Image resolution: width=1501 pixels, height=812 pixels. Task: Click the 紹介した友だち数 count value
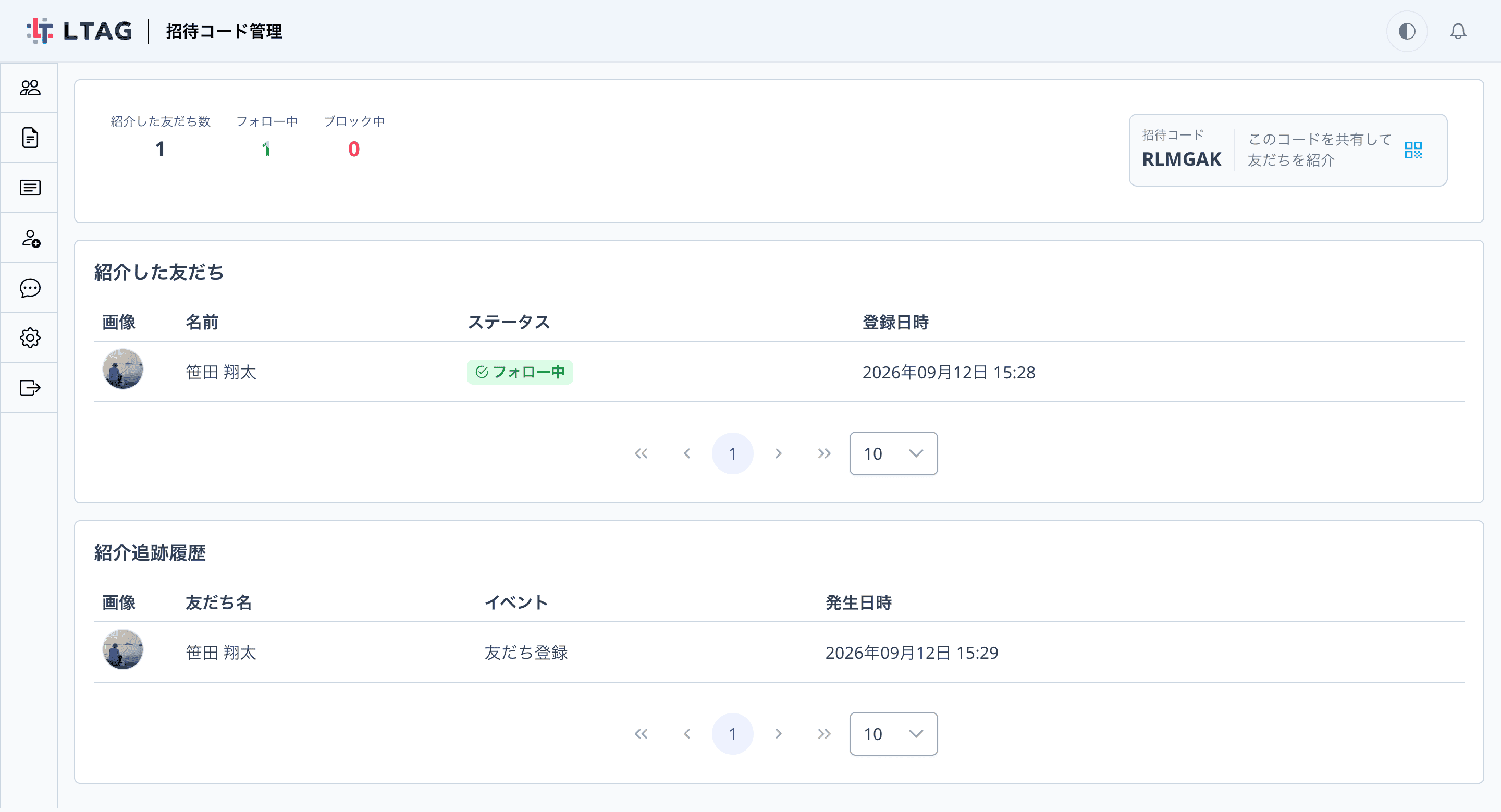(x=160, y=149)
